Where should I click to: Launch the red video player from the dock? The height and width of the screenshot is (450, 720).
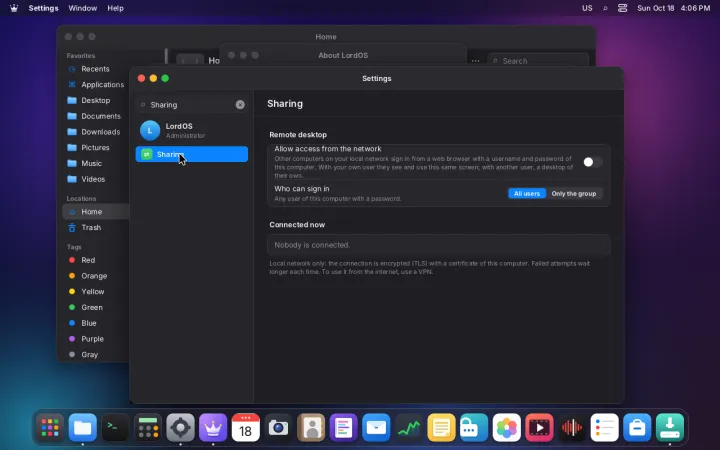pyautogui.click(x=539, y=428)
